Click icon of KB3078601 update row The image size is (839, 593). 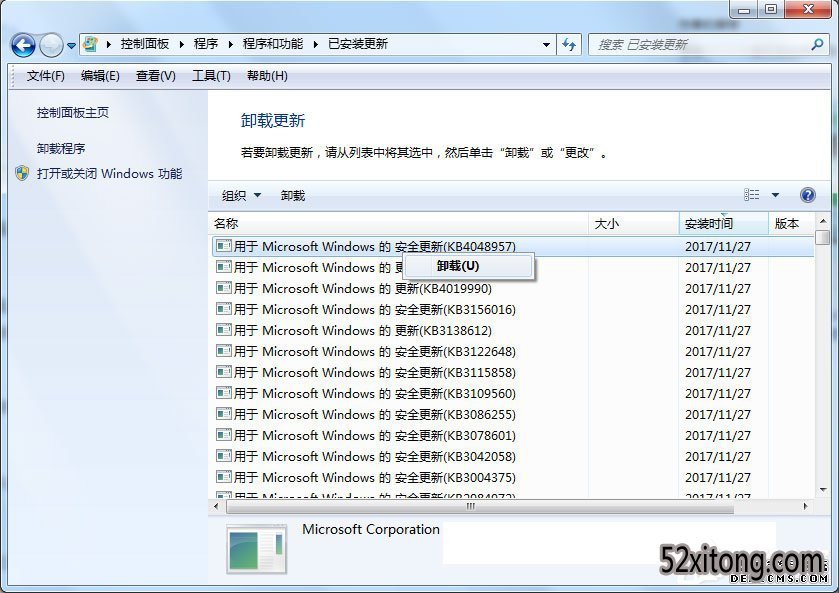point(224,435)
